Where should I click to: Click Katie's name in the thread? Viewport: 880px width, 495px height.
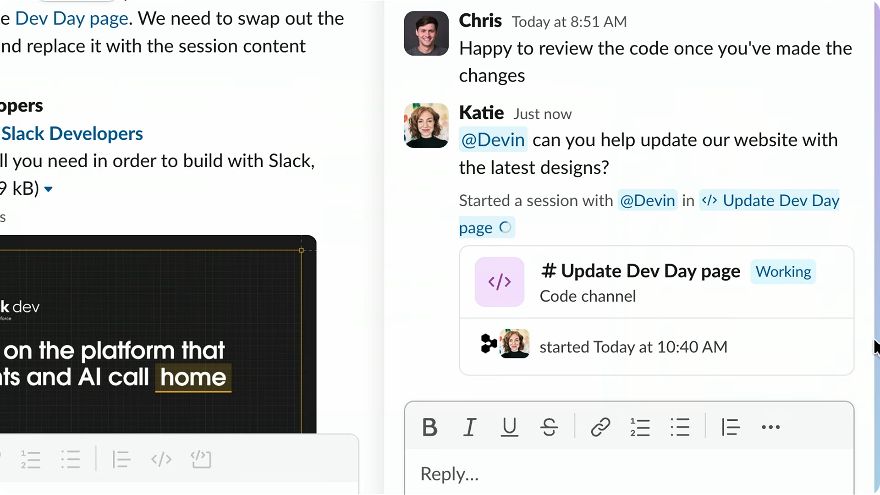coord(482,113)
